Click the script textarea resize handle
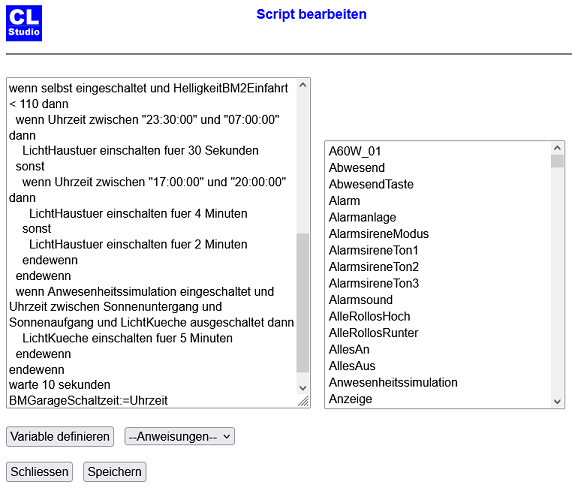572x494 pixels. 303,401
